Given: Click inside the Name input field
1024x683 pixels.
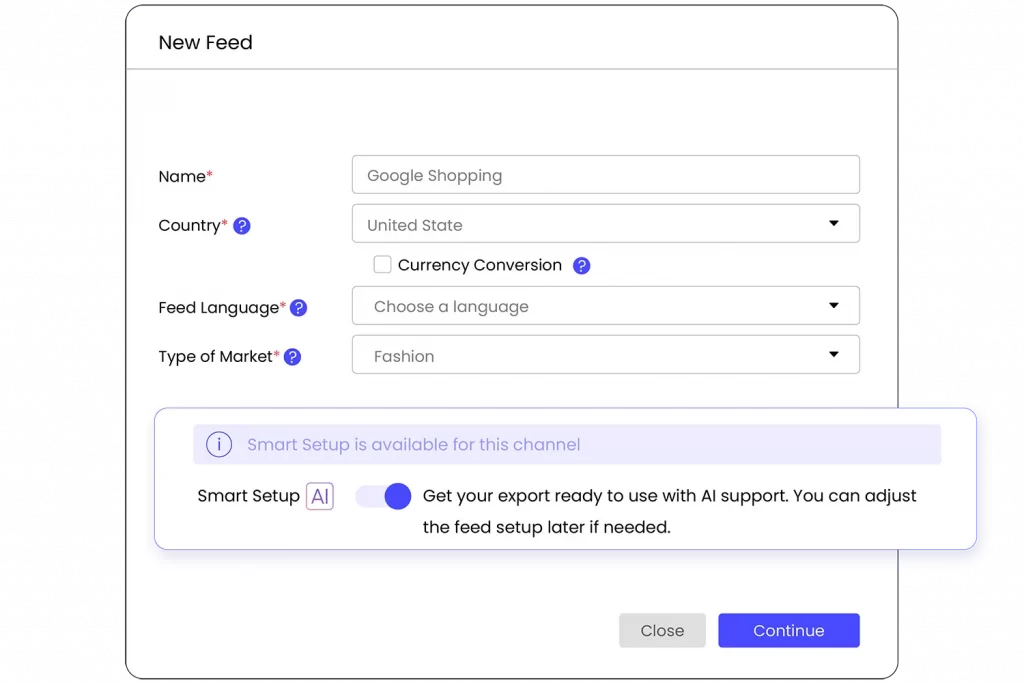Looking at the screenshot, I should [x=605, y=174].
